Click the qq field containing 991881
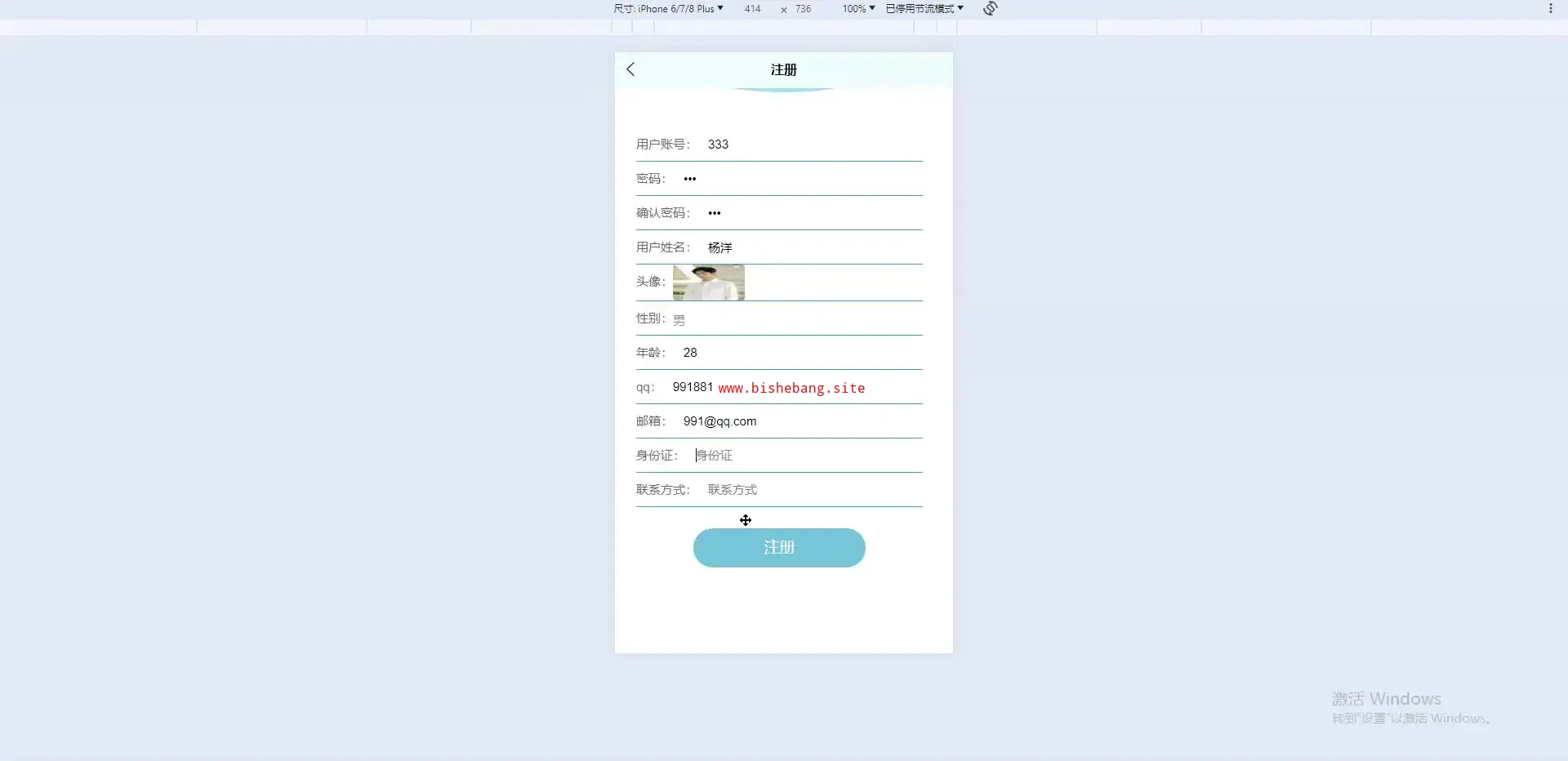This screenshot has width=1568, height=761. coord(797,387)
